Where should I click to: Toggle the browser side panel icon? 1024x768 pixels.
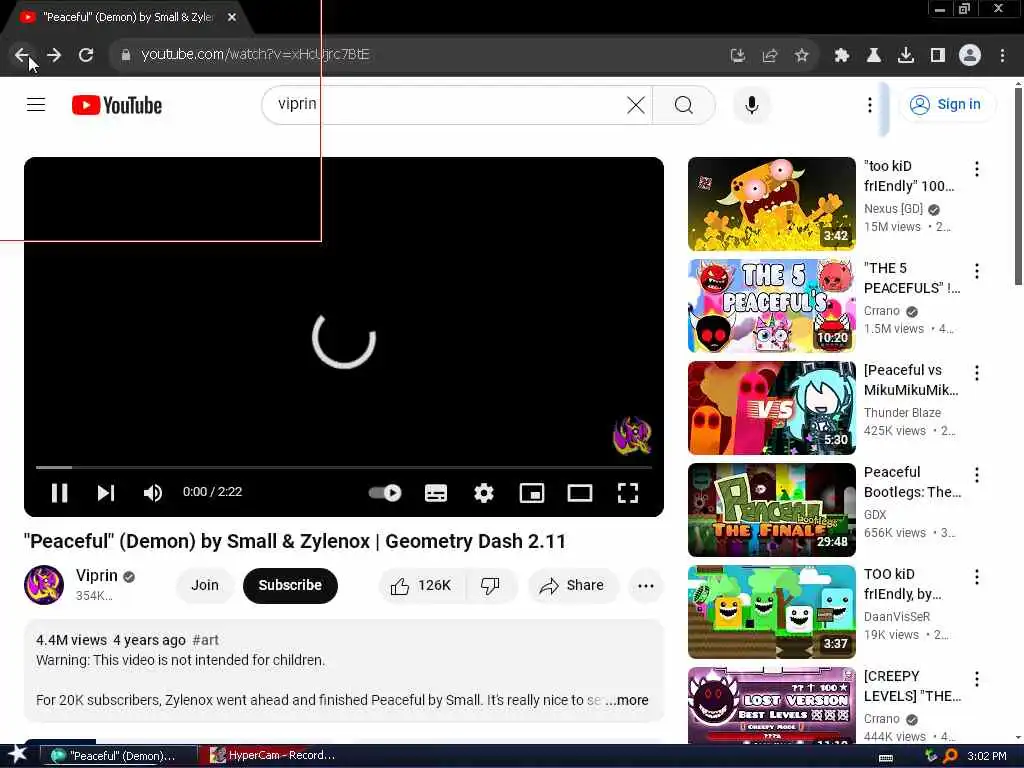pos(938,56)
